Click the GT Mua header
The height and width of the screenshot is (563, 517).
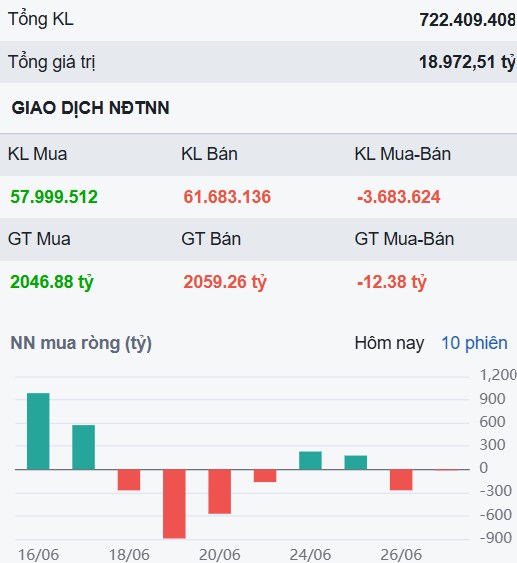coord(39,239)
